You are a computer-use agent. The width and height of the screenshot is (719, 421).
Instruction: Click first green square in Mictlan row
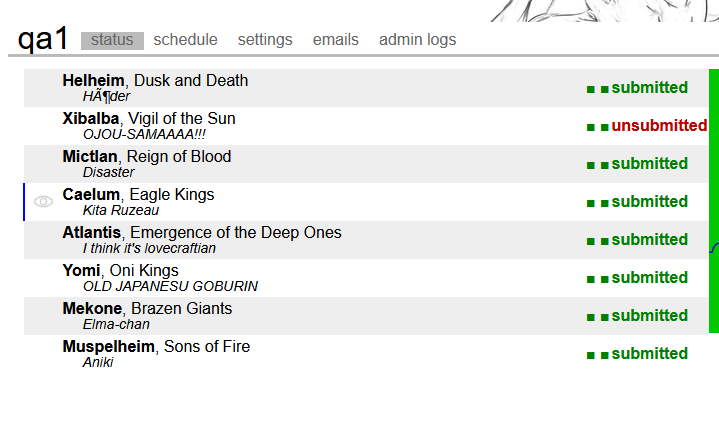click(591, 165)
